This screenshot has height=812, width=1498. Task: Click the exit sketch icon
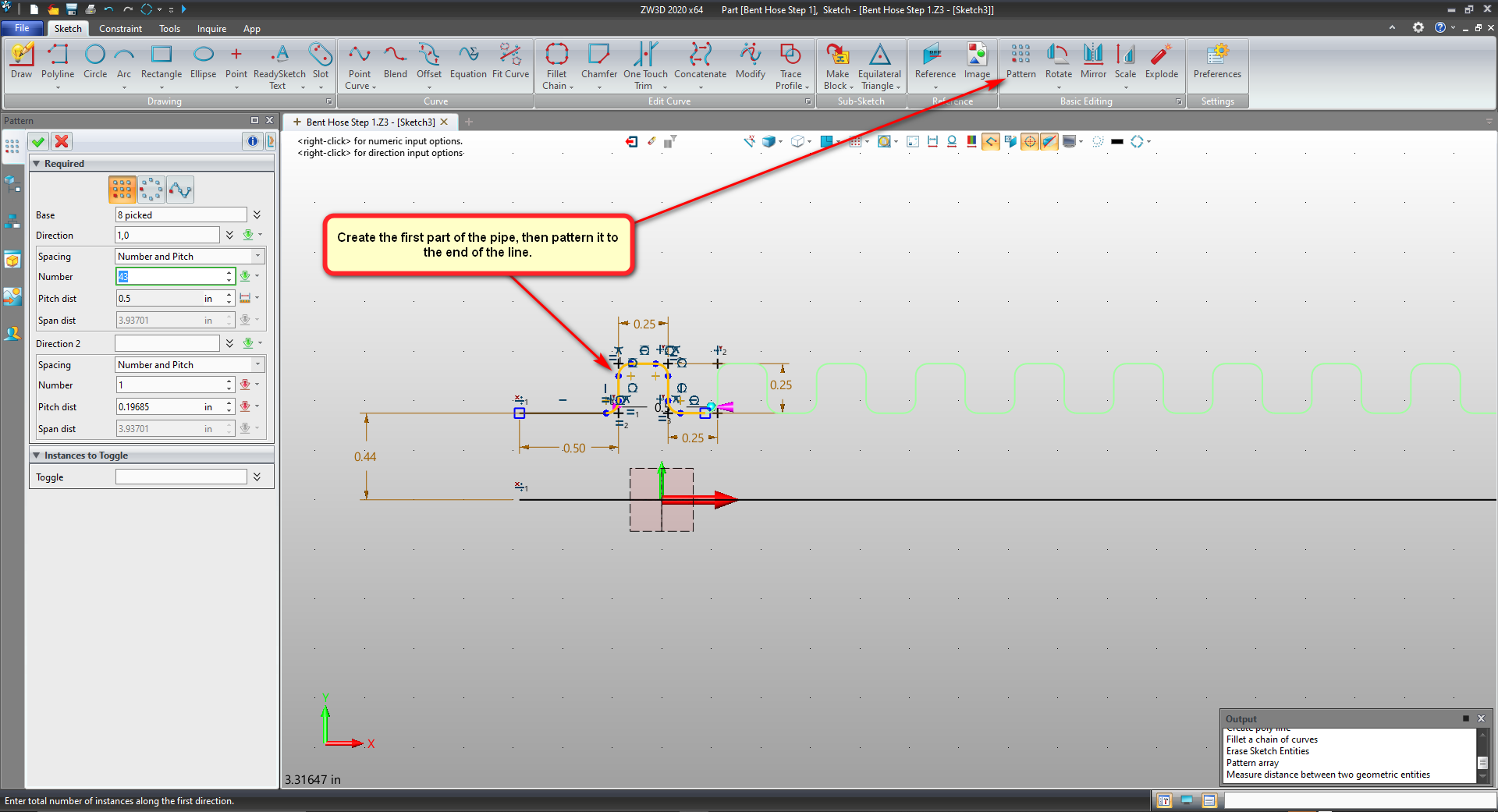pos(631,141)
